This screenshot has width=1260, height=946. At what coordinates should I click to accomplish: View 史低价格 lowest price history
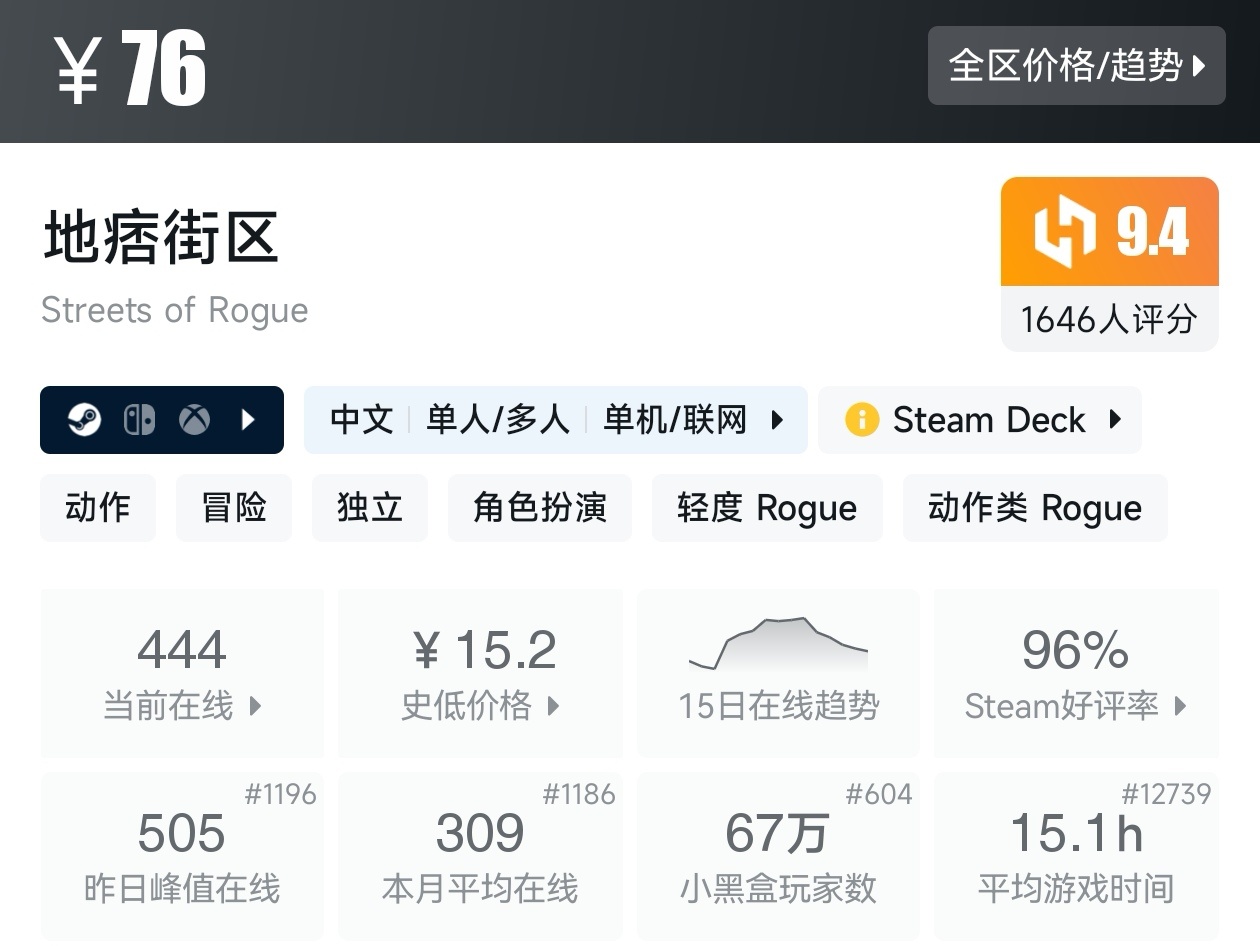tap(481, 673)
